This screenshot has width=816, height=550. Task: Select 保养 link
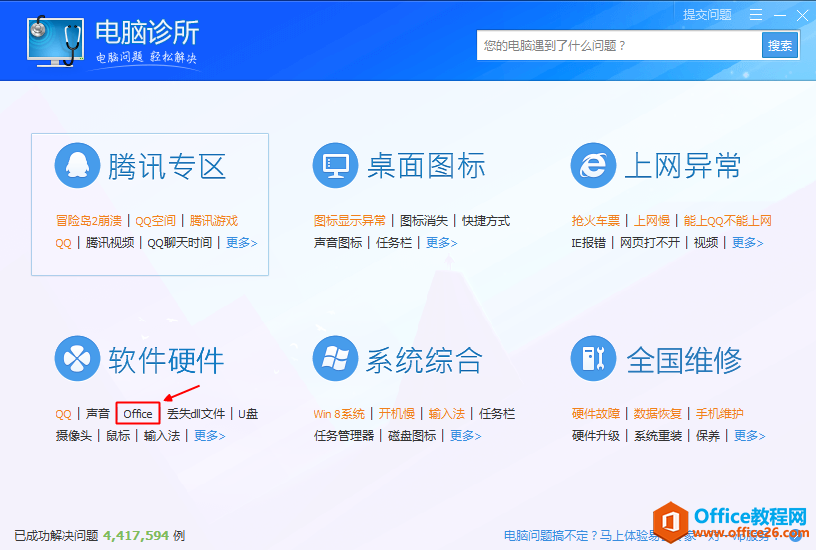[708, 436]
